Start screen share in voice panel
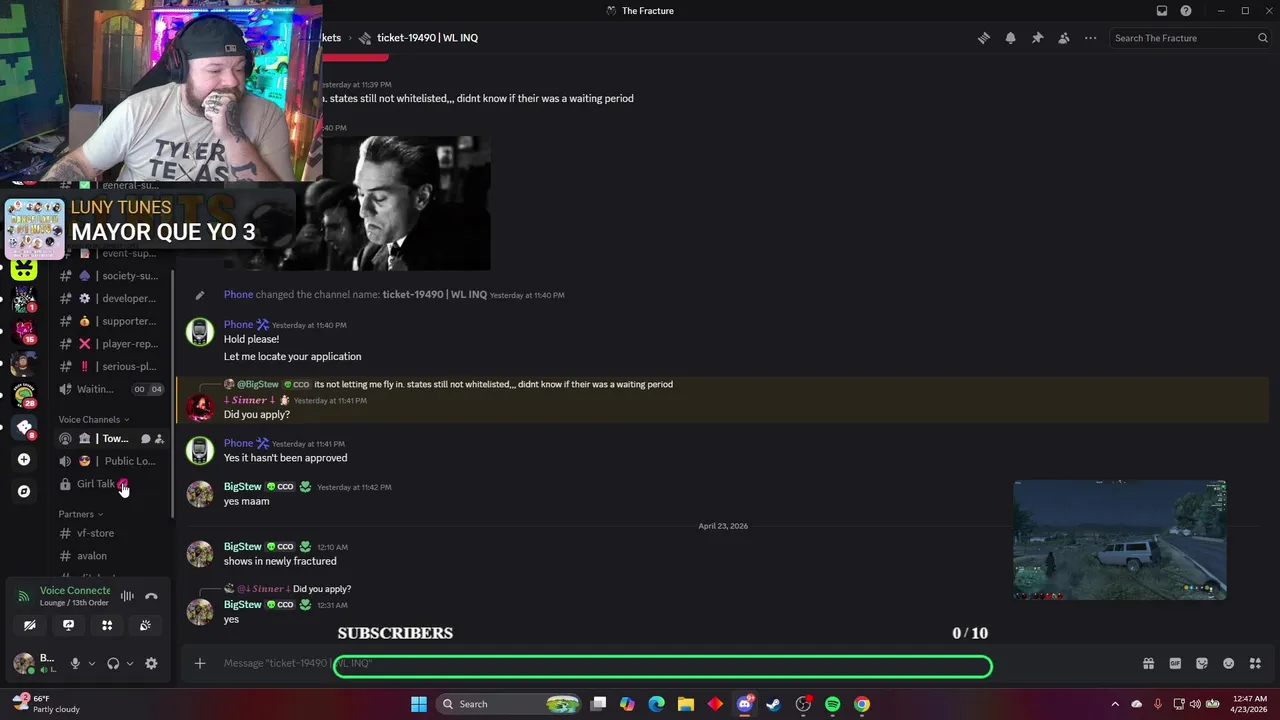This screenshot has width=1280, height=720. click(x=68, y=625)
